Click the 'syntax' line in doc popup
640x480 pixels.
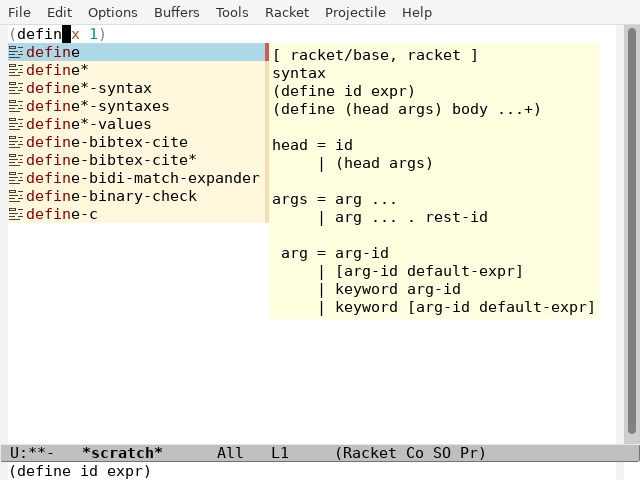coord(299,73)
